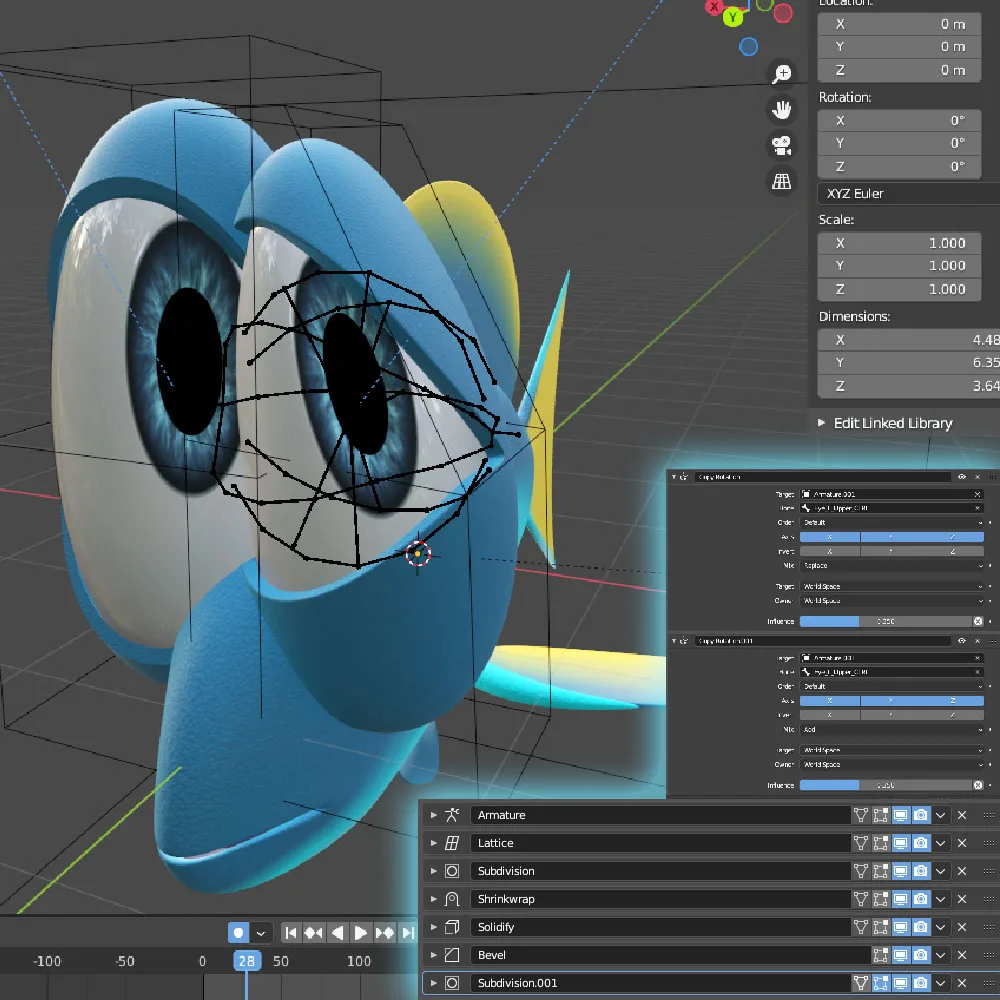1000x1000 pixels.
Task: Click blue Z axis gizmo ball
Action: (748, 47)
